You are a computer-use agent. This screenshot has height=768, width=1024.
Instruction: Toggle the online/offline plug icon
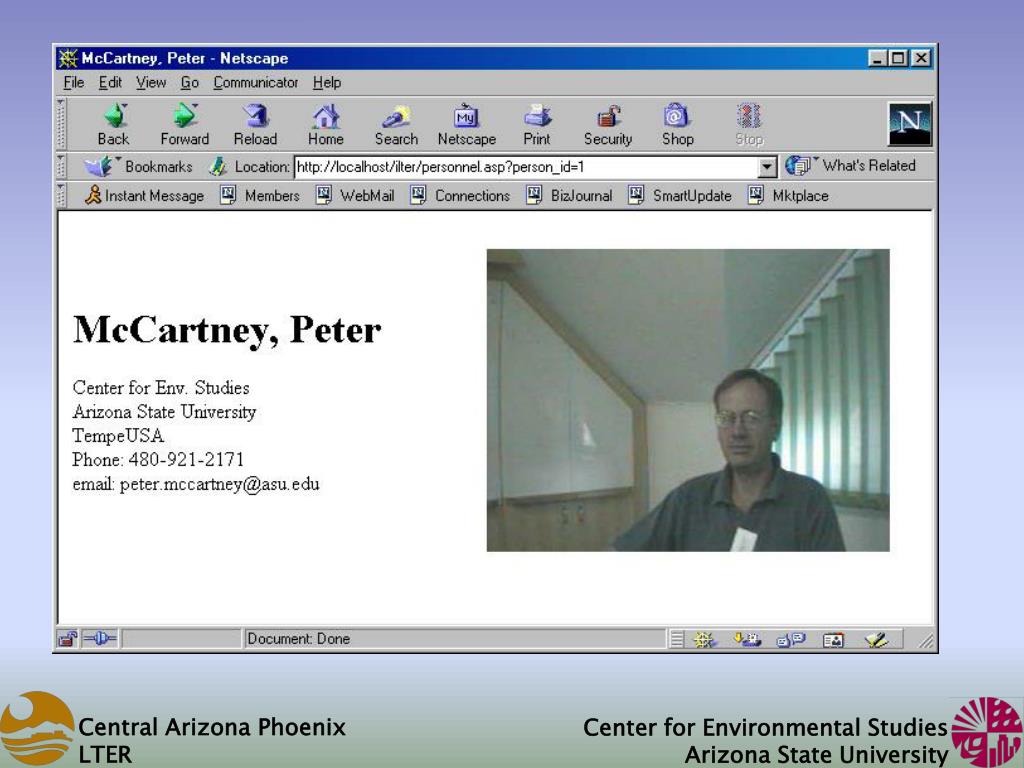(x=99, y=638)
